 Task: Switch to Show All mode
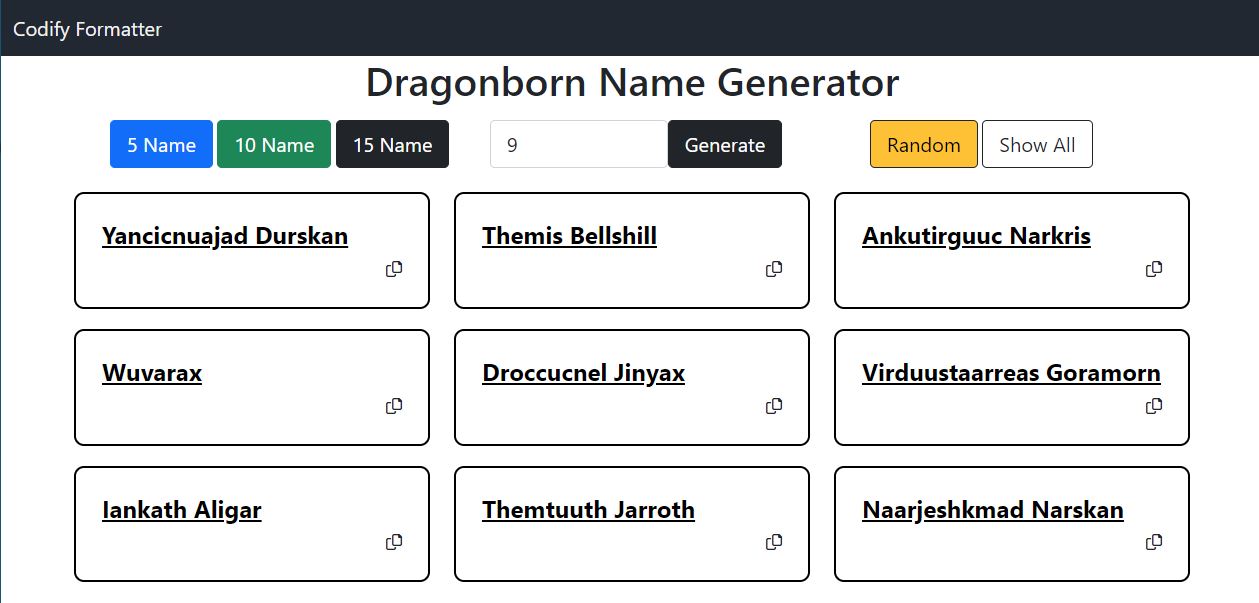(x=1037, y=144)
